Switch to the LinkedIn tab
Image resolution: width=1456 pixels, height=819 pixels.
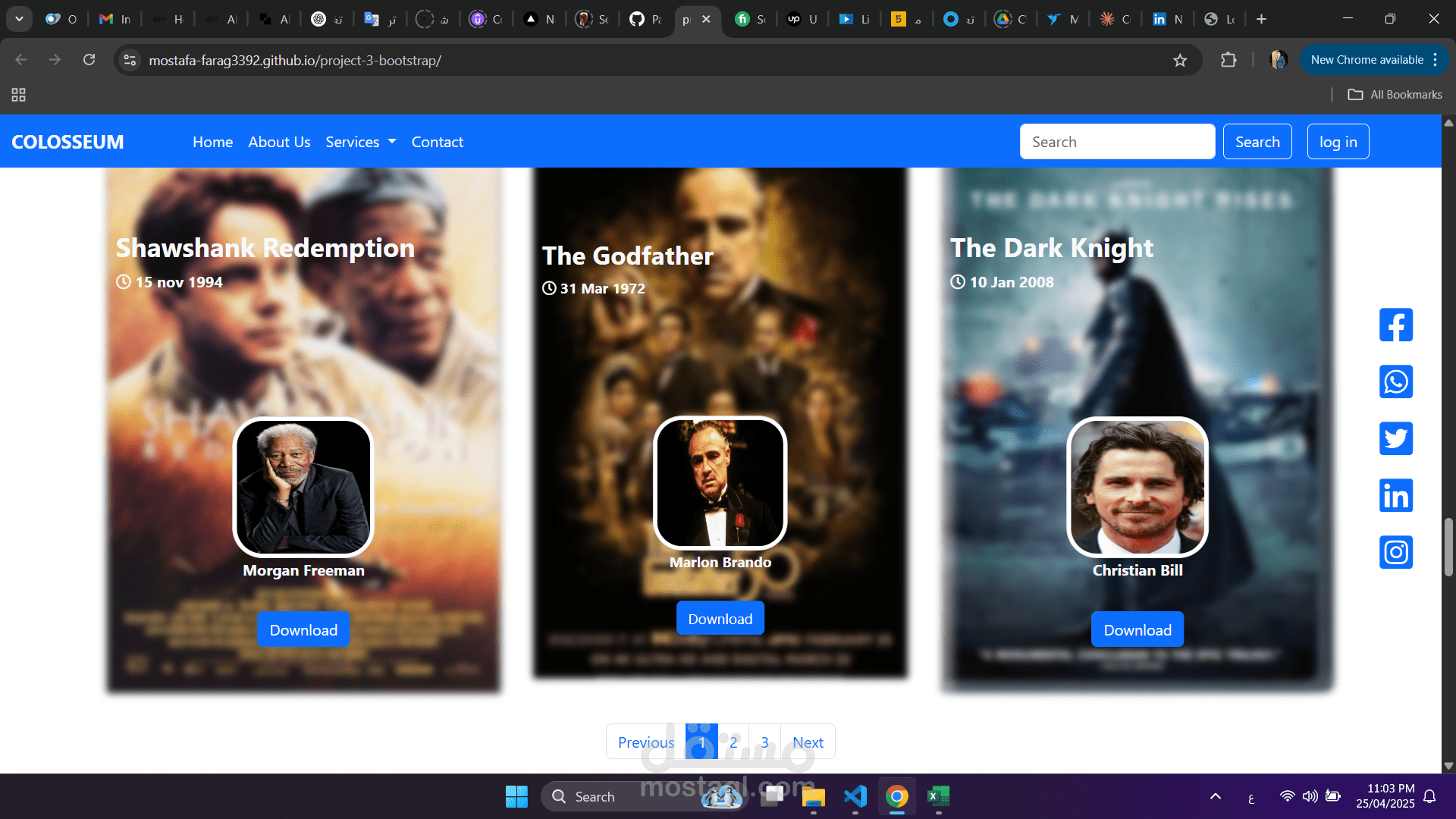[1168, 19]
